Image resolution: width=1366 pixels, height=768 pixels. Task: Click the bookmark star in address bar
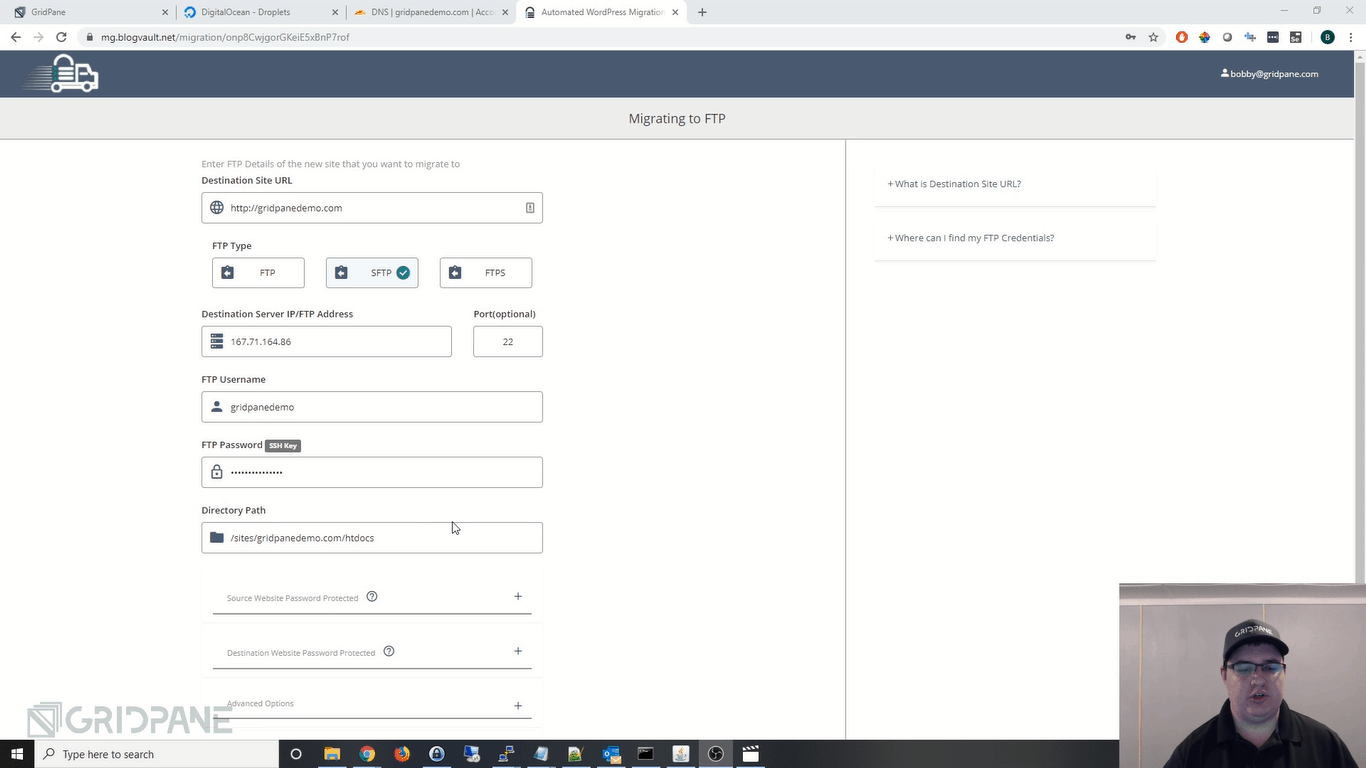tap(1153, 37)
